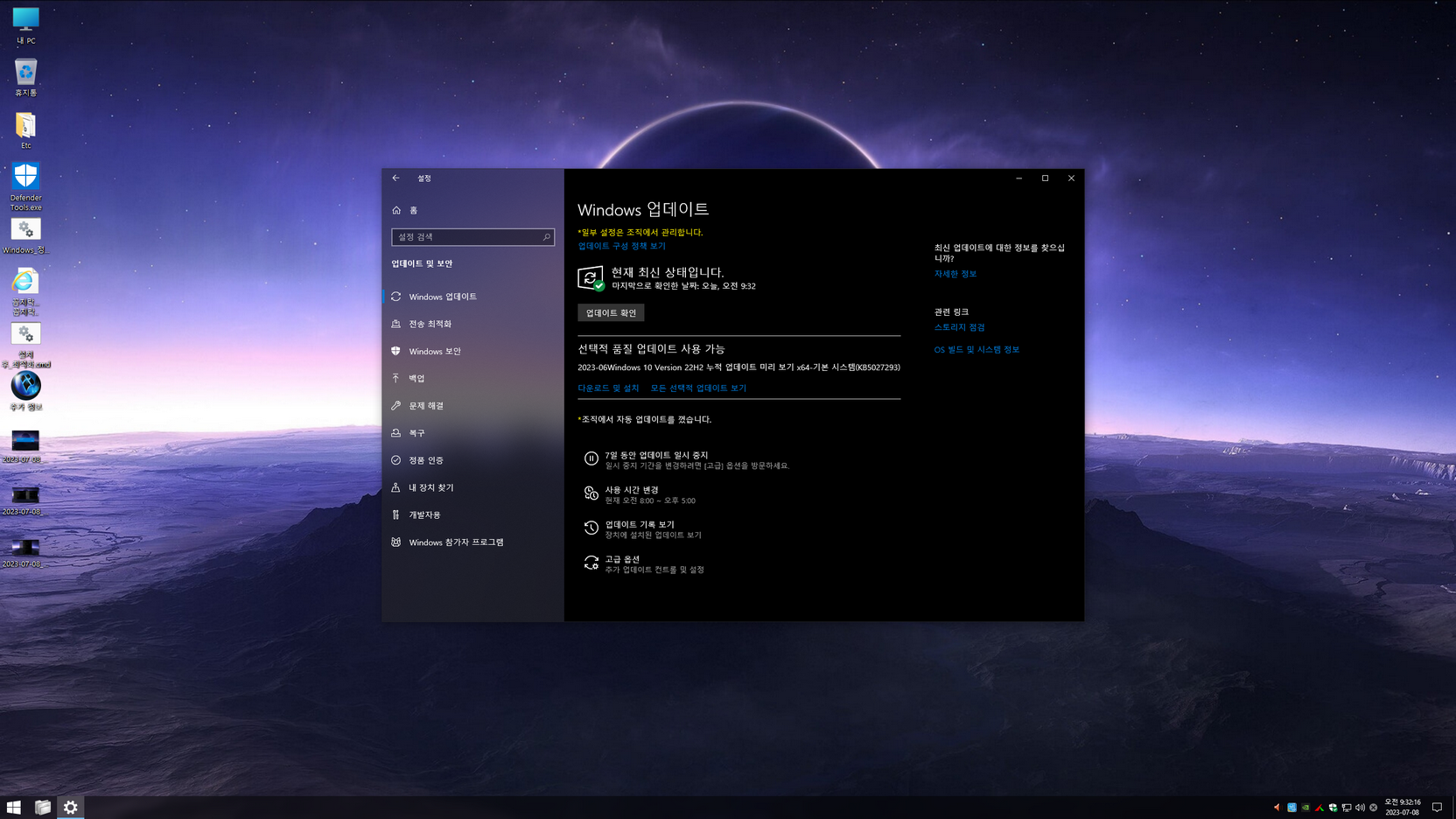This screenshot has width=1456, height=819.
Task: Click the volume tray icon
Action: click(1360, 808)
